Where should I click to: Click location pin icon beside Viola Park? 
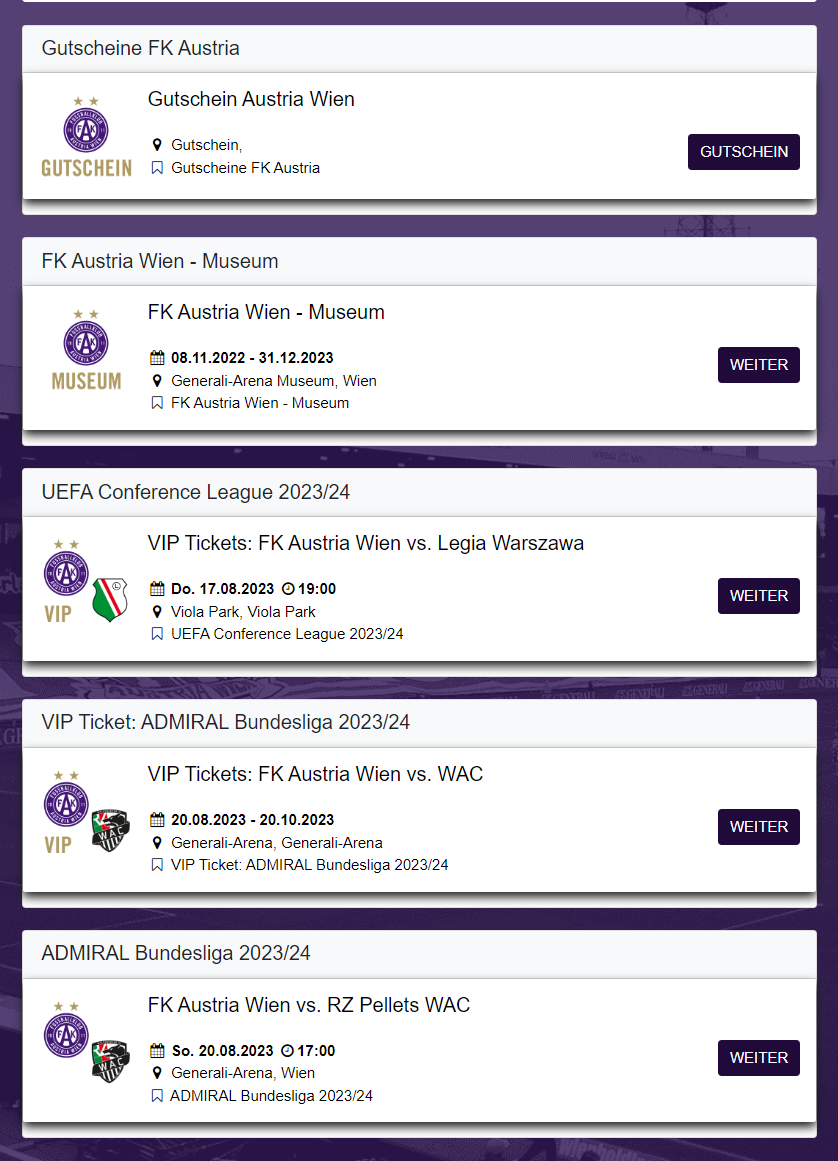pos(157,612)
